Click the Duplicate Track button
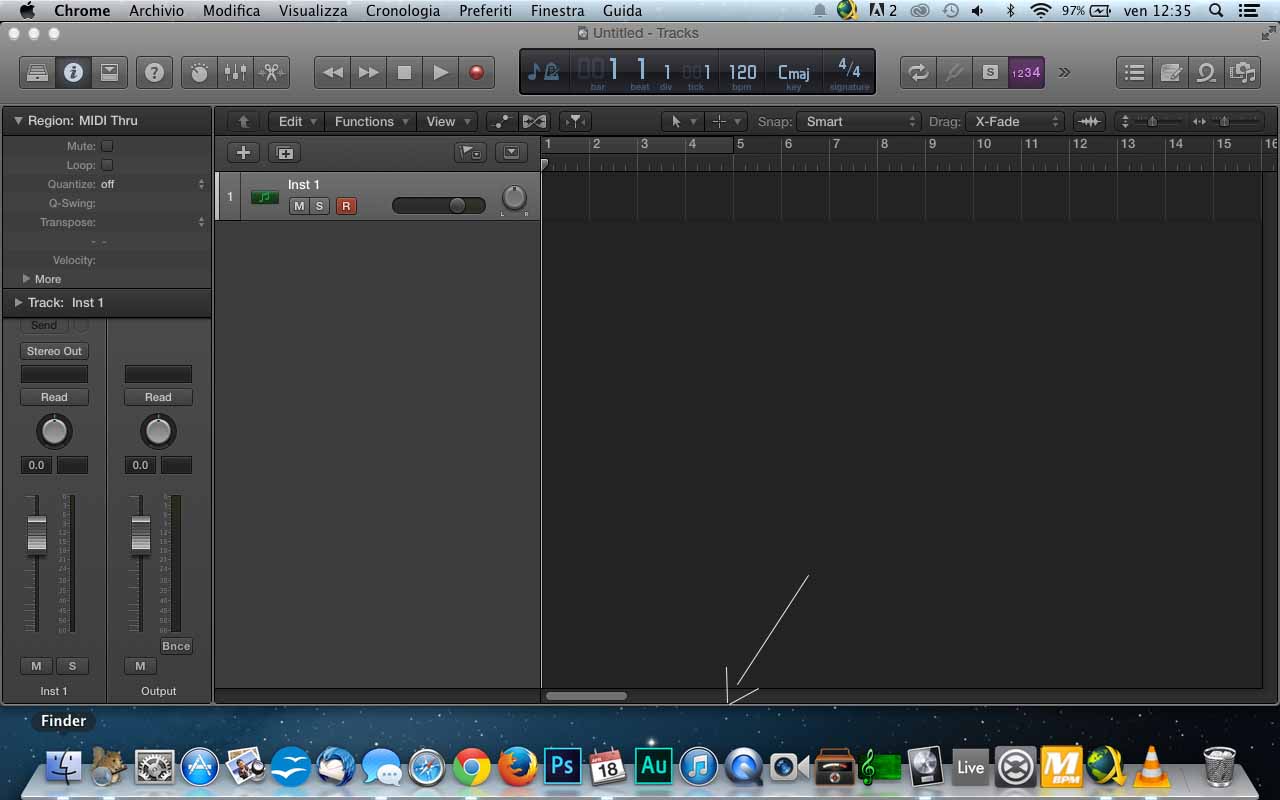This screenshot has width=1280, height=800. [x=285, y=153]
